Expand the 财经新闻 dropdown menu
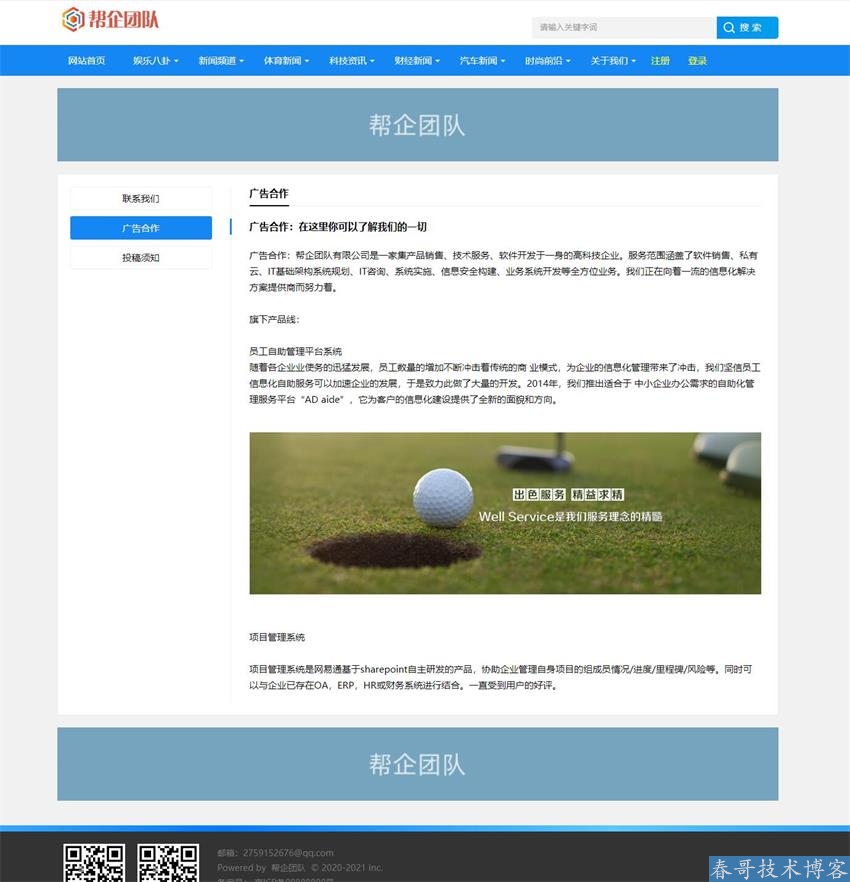This screenshot has height=882, width=850. (x=416, y=61)
